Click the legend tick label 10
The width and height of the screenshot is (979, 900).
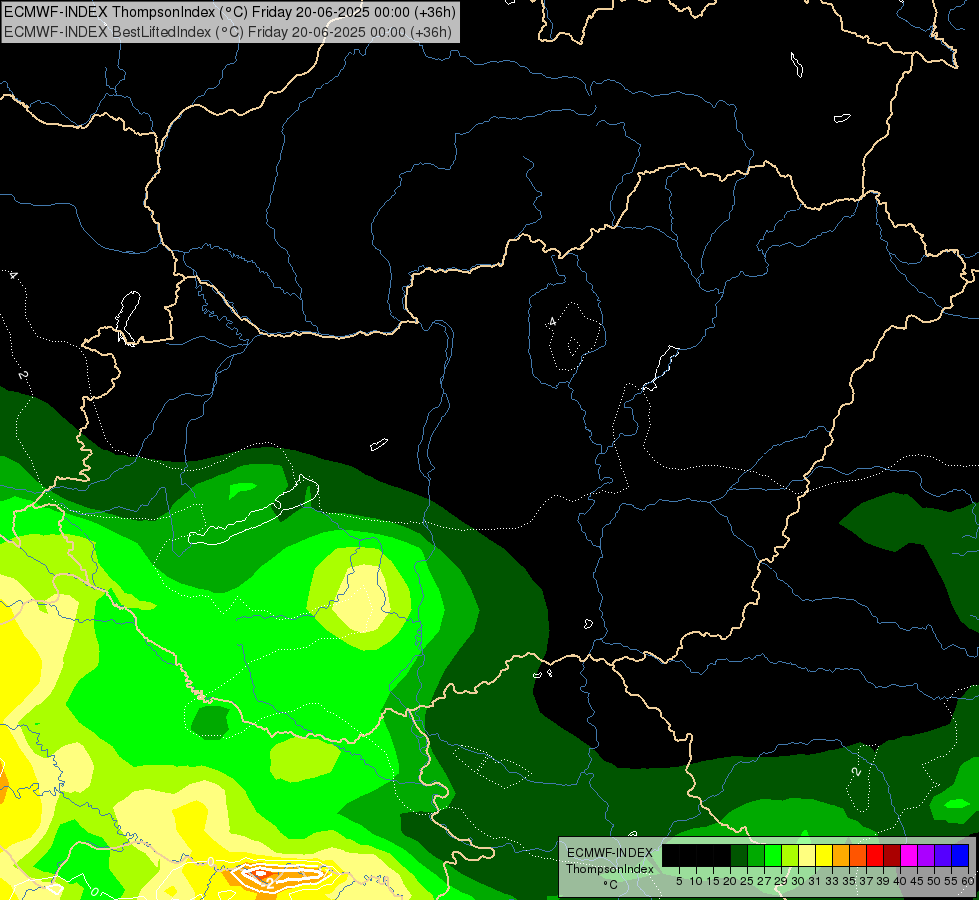pos(696,881)
